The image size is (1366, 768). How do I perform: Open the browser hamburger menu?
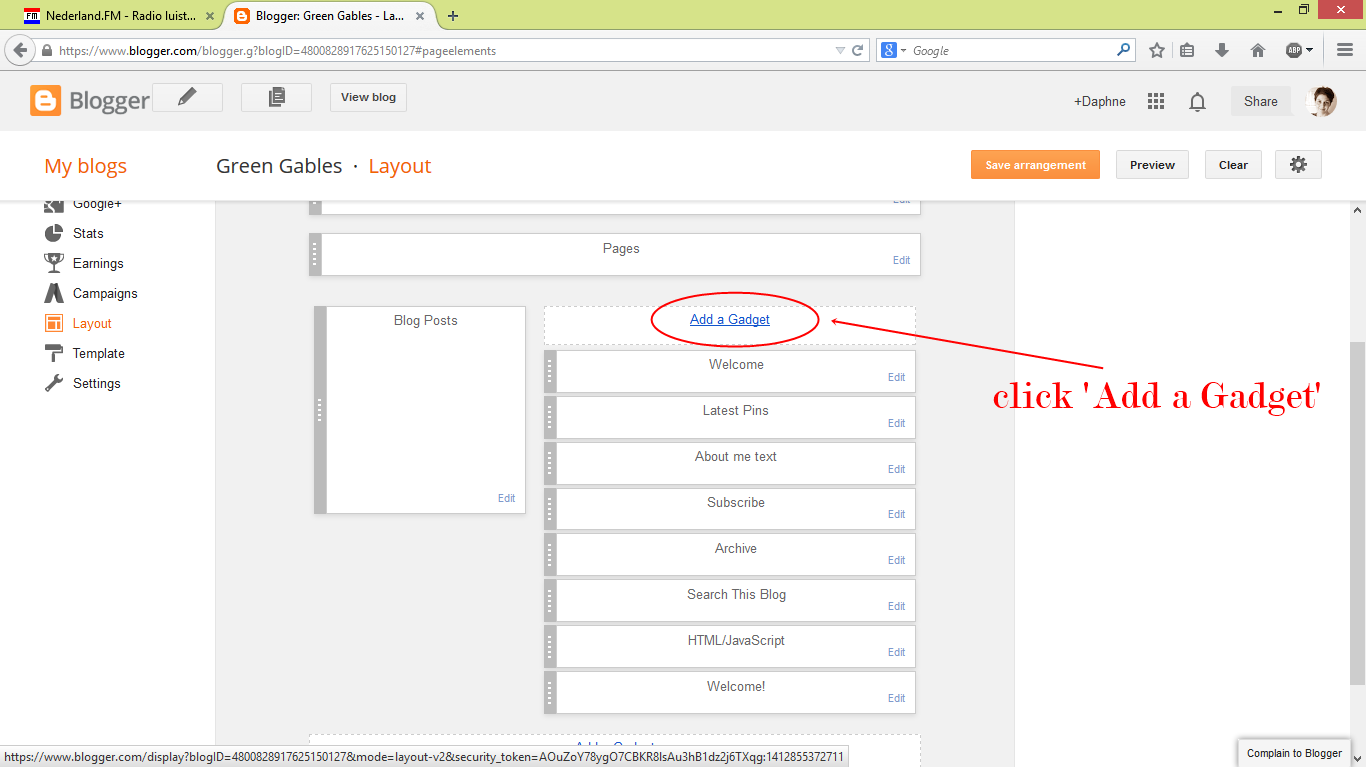pyautogui.click(x=1344, y=49)
